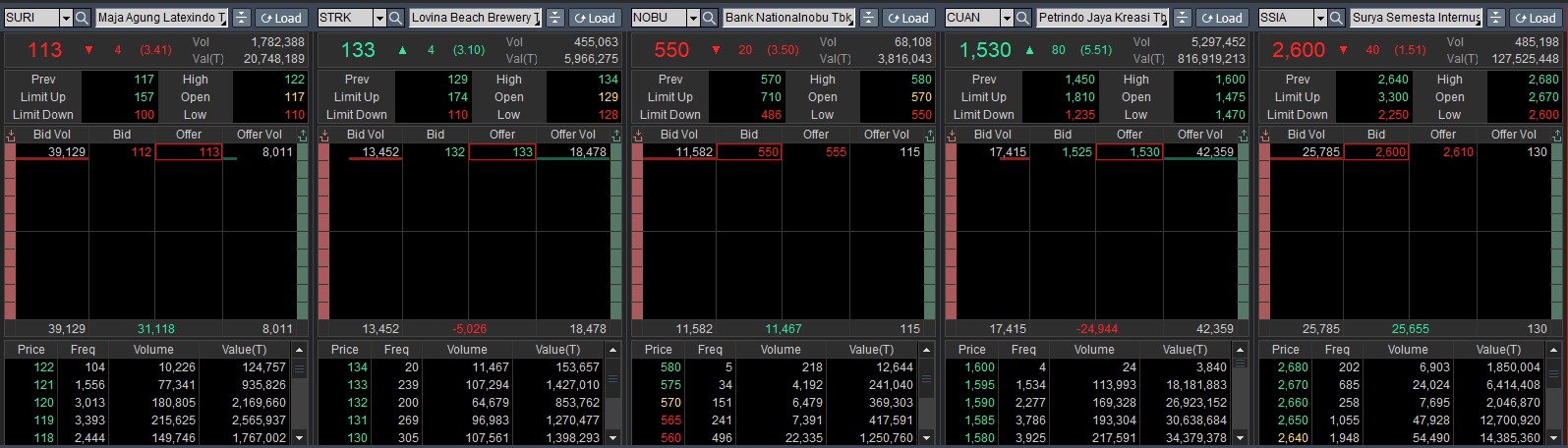The width and height of the screenshot is (1568, 448).
Task: Click the Bank Nationalnobu Tbk name field
Action: [789, 18]
